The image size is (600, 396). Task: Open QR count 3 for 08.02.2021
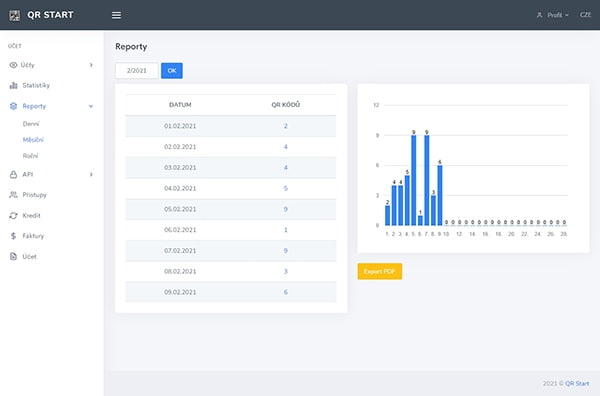coord(285,271)
